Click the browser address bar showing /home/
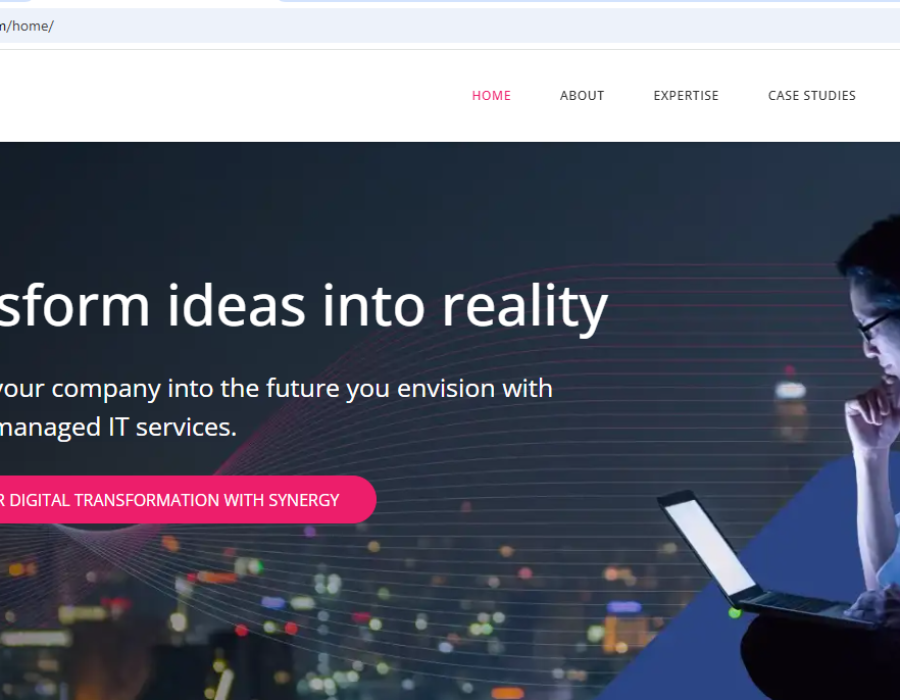Screen dimensions: 900x700 (x=450, y=26)
